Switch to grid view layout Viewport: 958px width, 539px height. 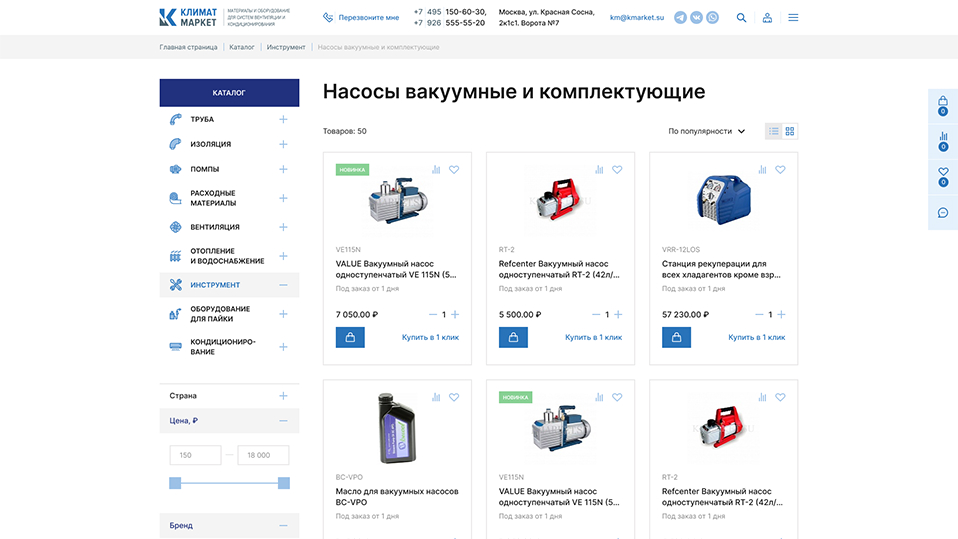tap(790, 131)
